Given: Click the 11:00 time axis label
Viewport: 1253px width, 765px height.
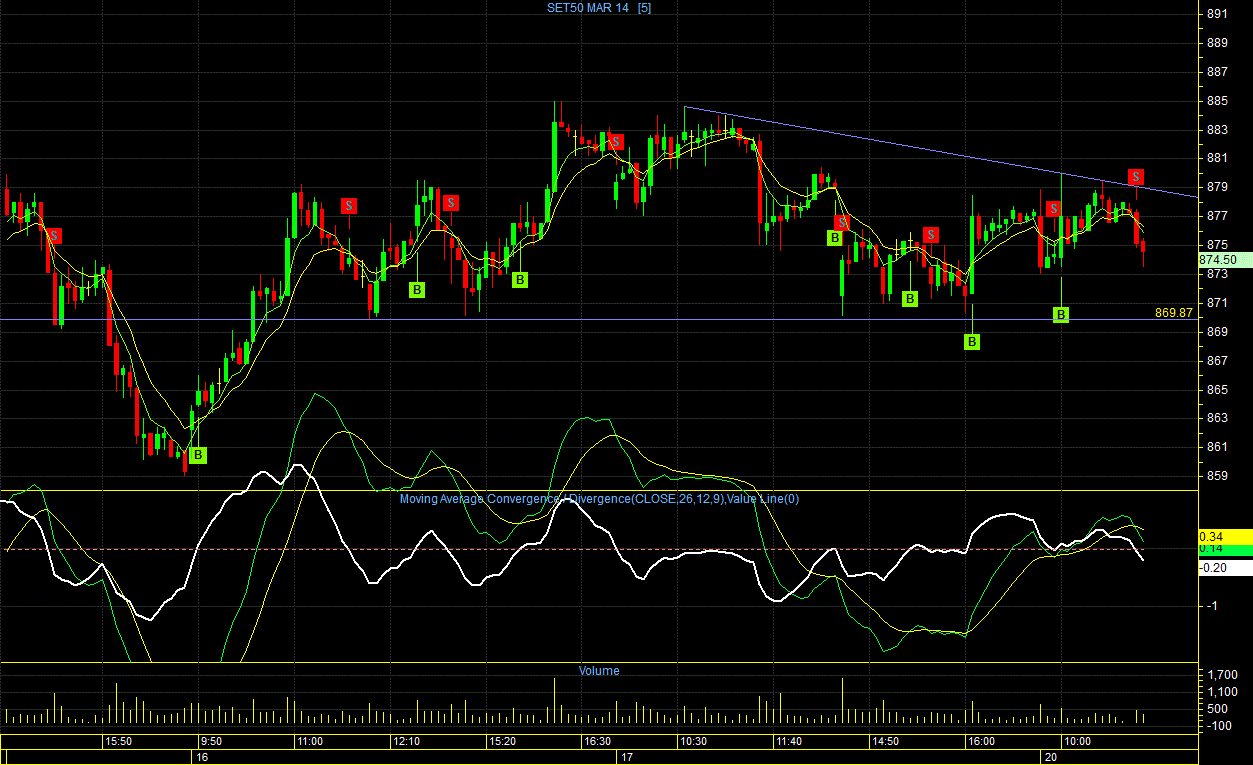Looking at the screenshot, I should tap(309, 742).
